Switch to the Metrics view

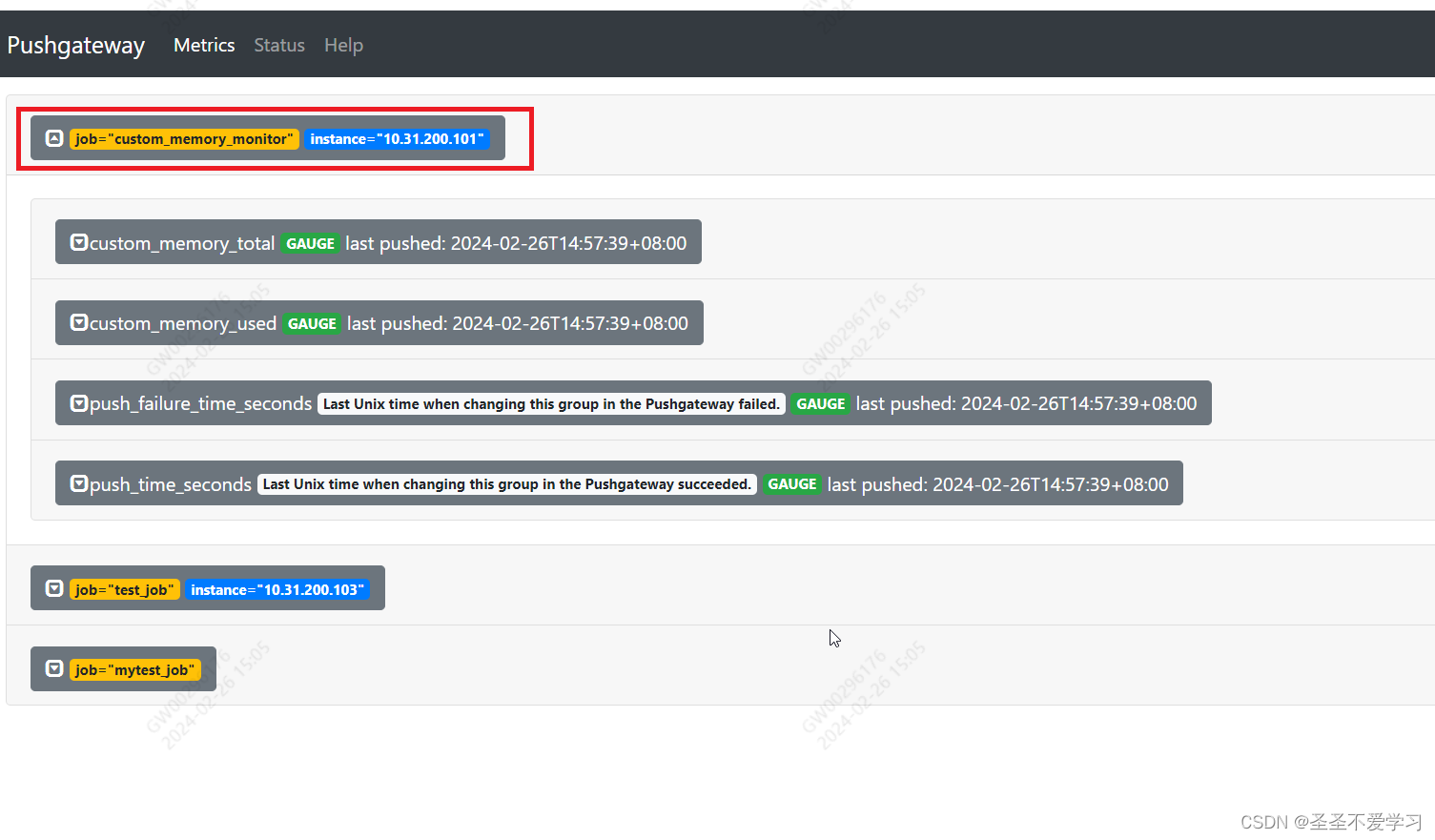click(x=203, y=45)
